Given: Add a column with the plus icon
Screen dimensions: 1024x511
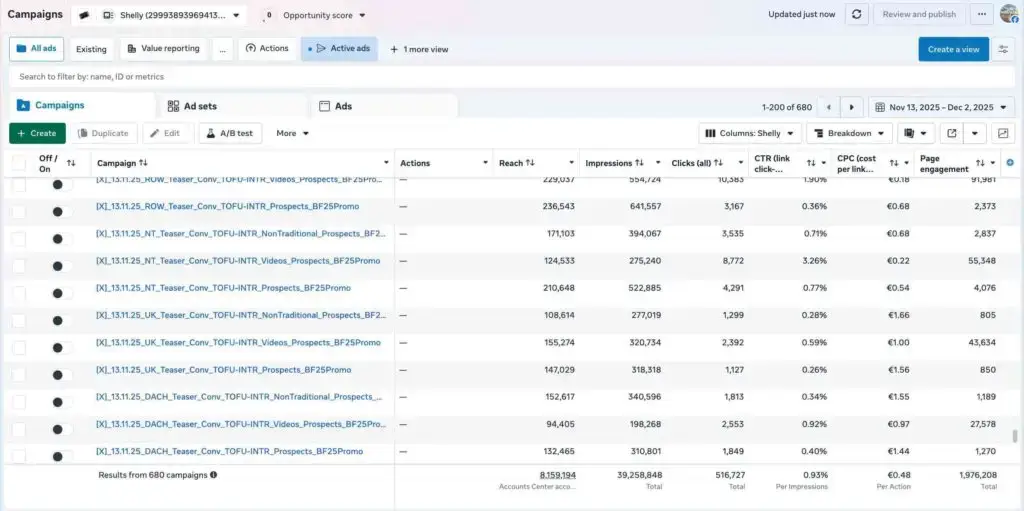Looking at the screenshot, I should pyautogui.click(x=1011, y=163).
